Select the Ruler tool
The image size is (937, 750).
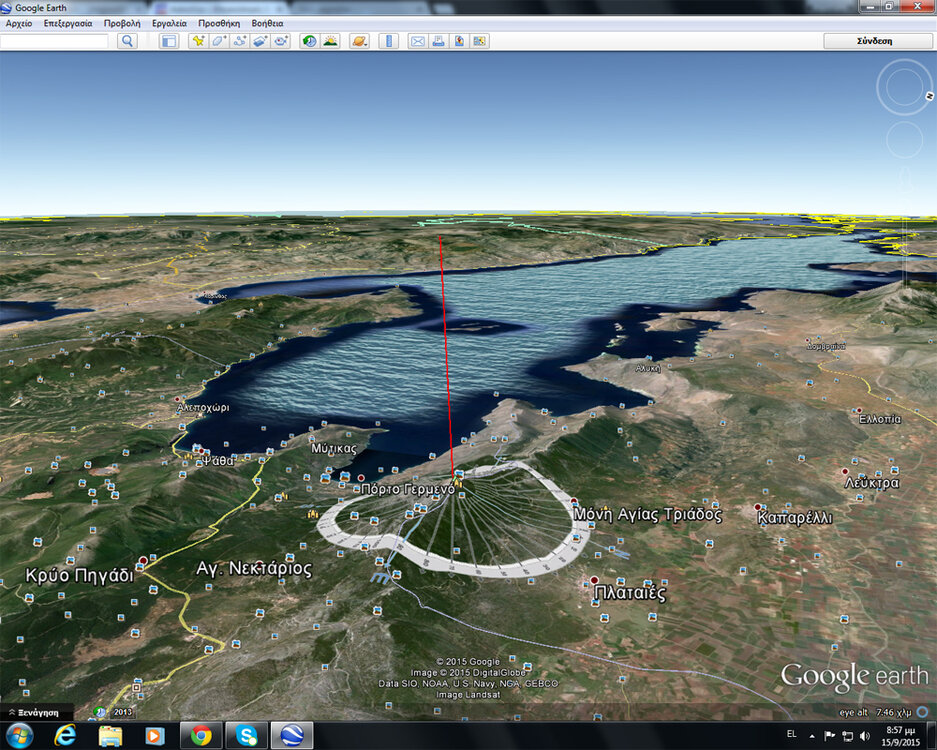tap(389, 41)
